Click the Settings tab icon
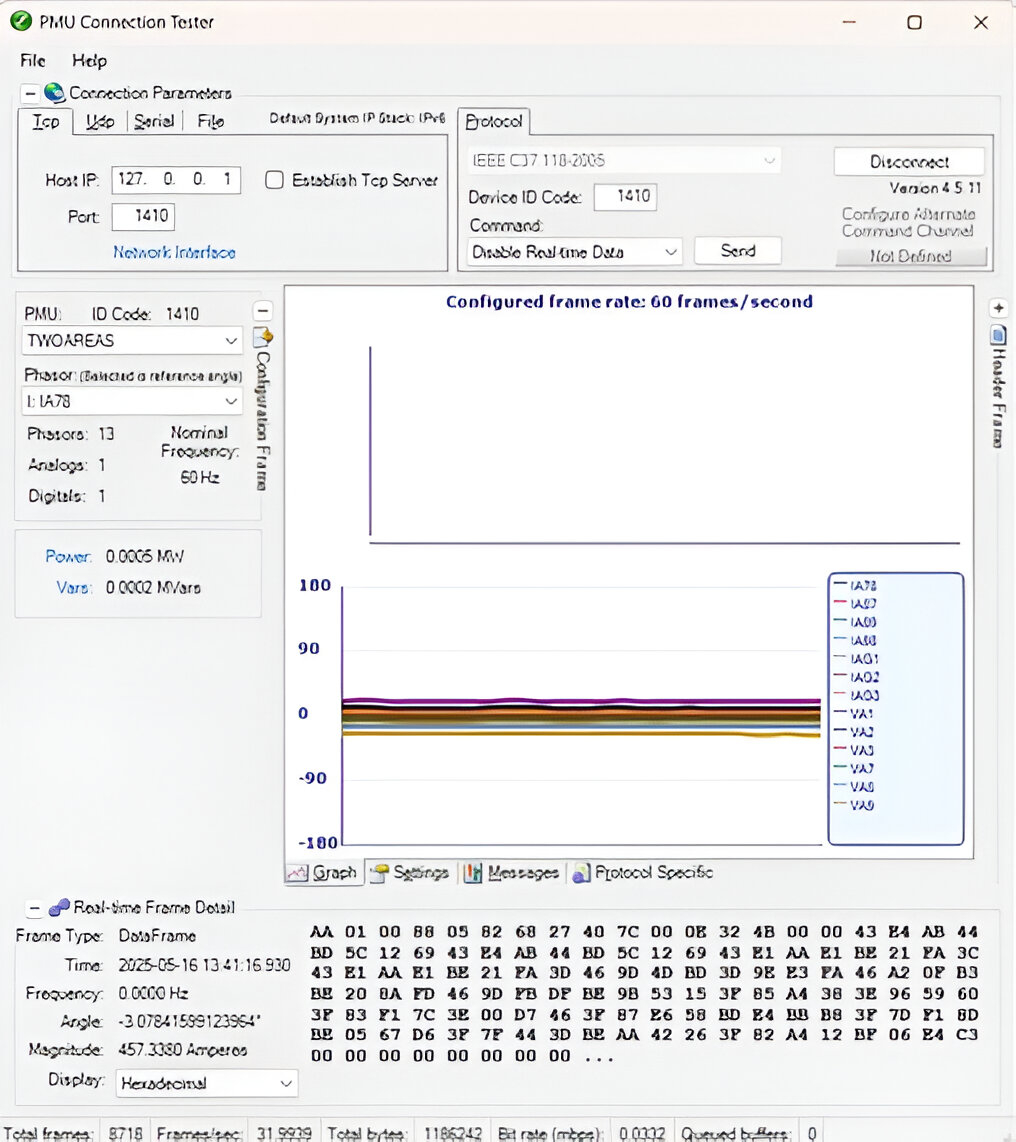Screen dimensions: 1016x1142 (379, 873)
